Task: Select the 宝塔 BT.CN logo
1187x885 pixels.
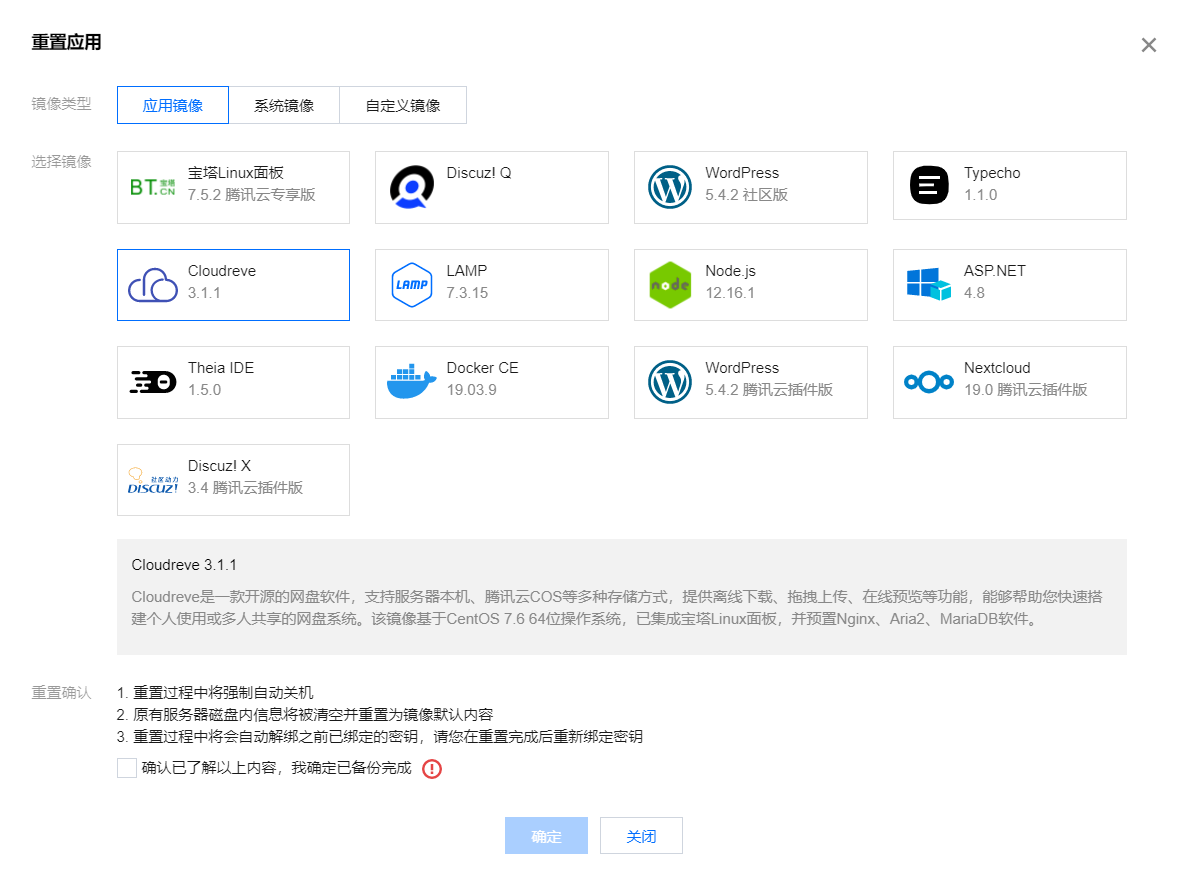Action: tap(152, 187)
